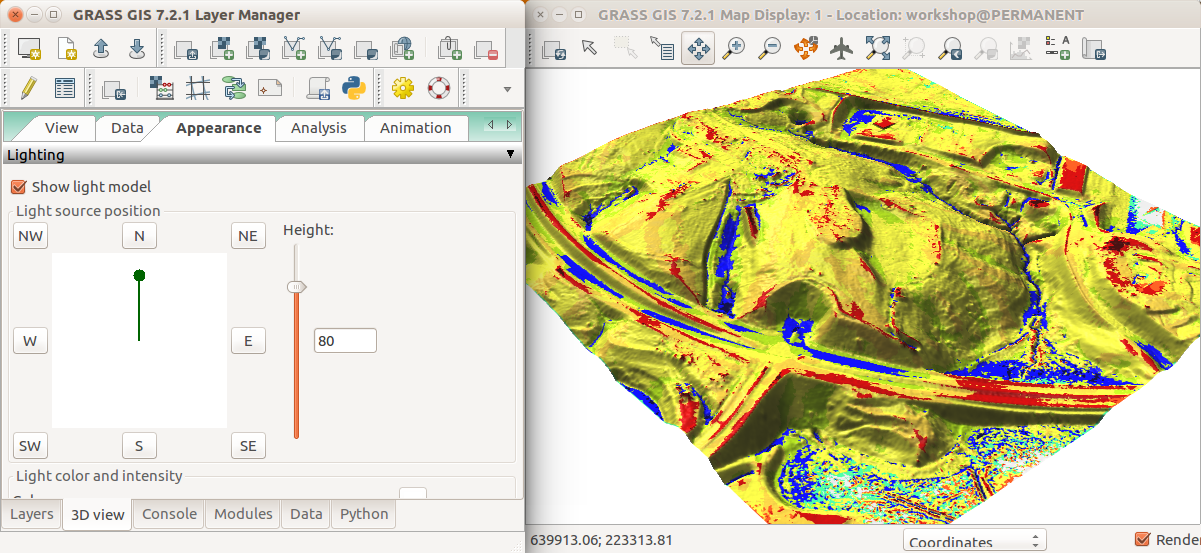
Task: Open the Coordinates status dropdown
Action: click(974, 541)
